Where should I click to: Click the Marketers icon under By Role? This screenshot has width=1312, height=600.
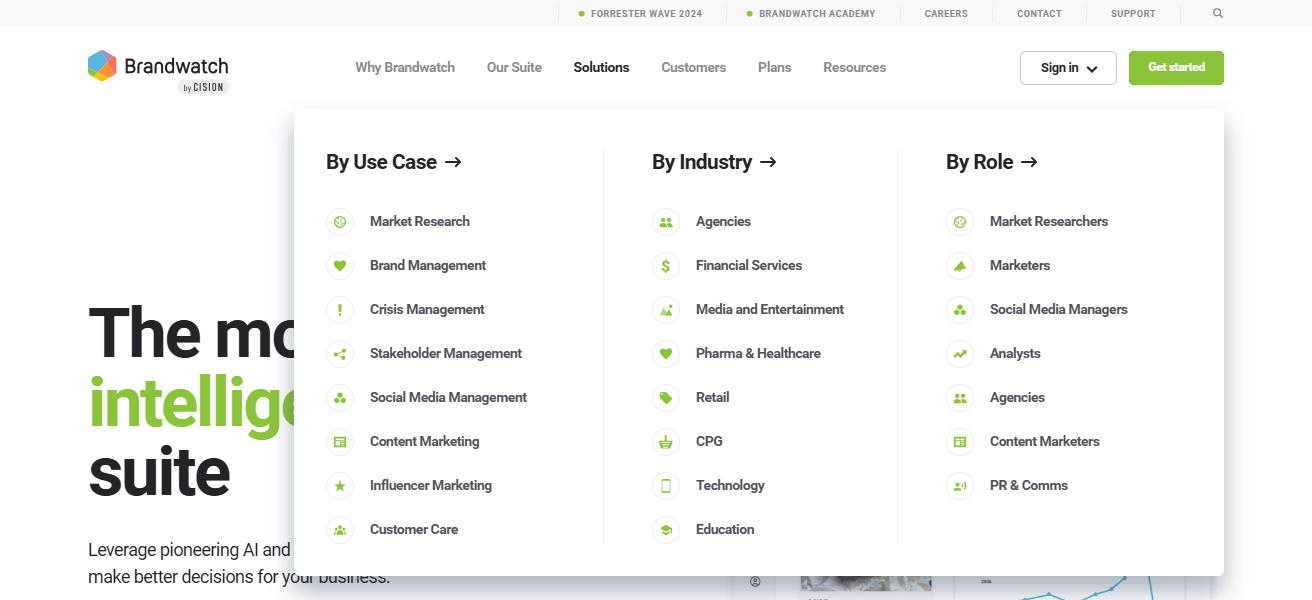pyautogui.click(x=960, y=266)
